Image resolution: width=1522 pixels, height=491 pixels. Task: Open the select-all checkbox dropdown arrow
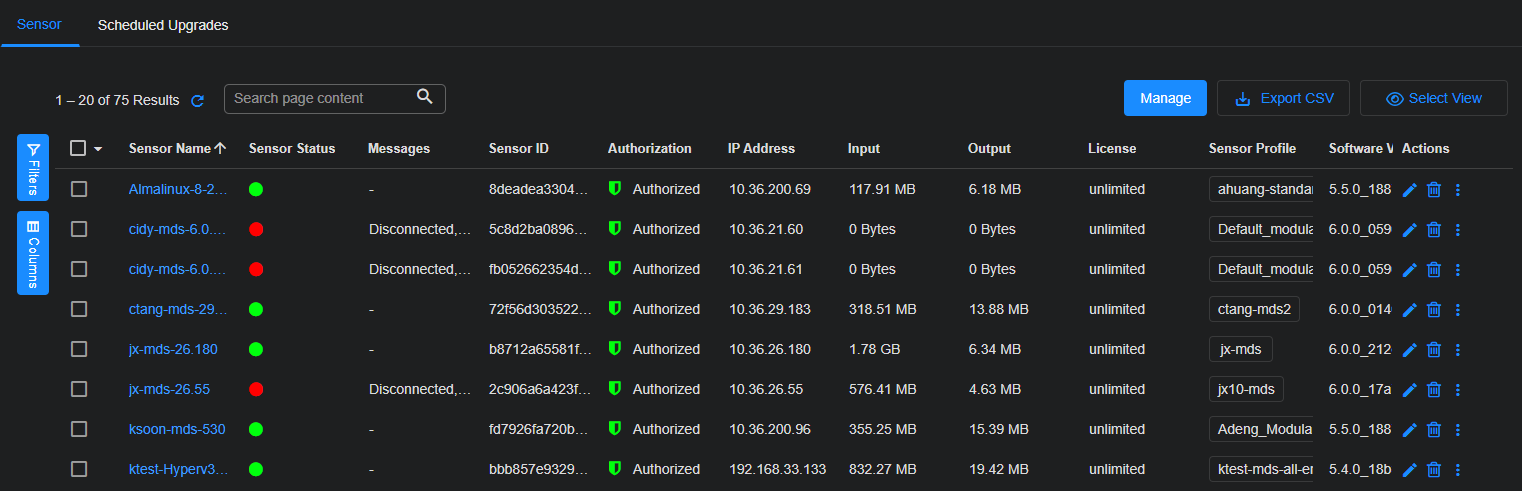pos(98,149)
